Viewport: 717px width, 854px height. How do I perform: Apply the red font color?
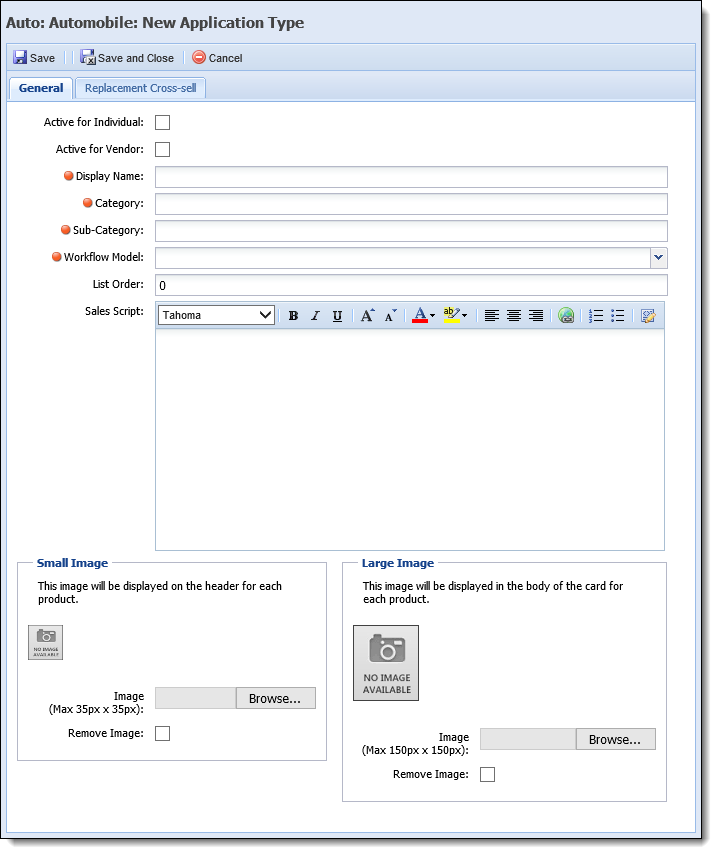[420, 315]
